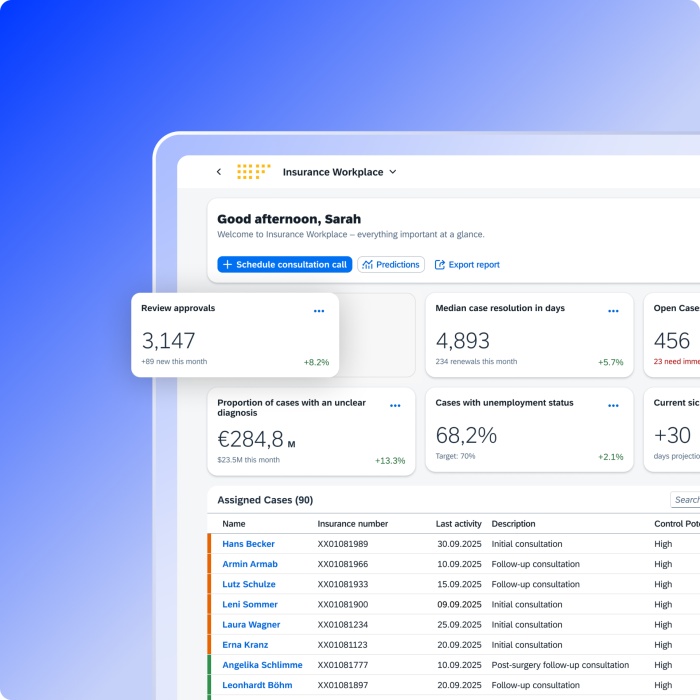Screen dimensions: 700x700
Task: Open Cases with unemployment status options
Action: (x=613, y=406)
